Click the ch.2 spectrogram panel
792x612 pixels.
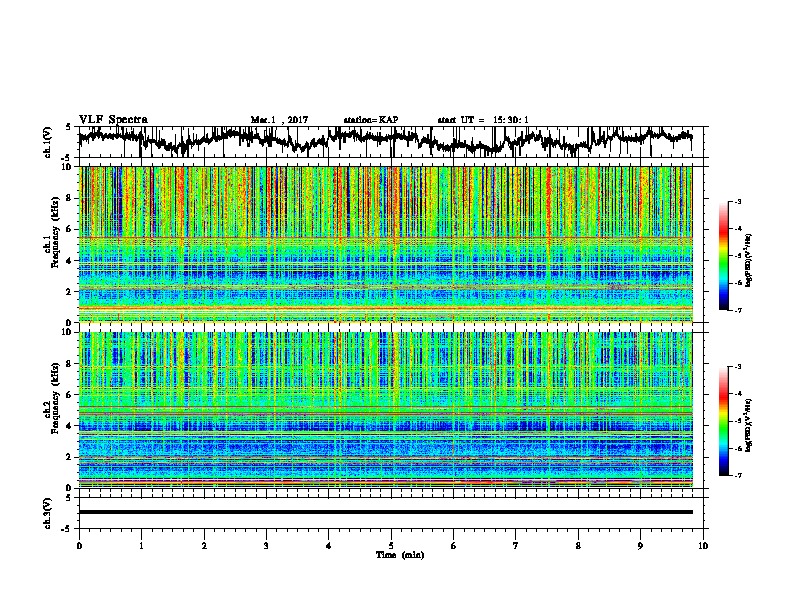click(385, 410)
